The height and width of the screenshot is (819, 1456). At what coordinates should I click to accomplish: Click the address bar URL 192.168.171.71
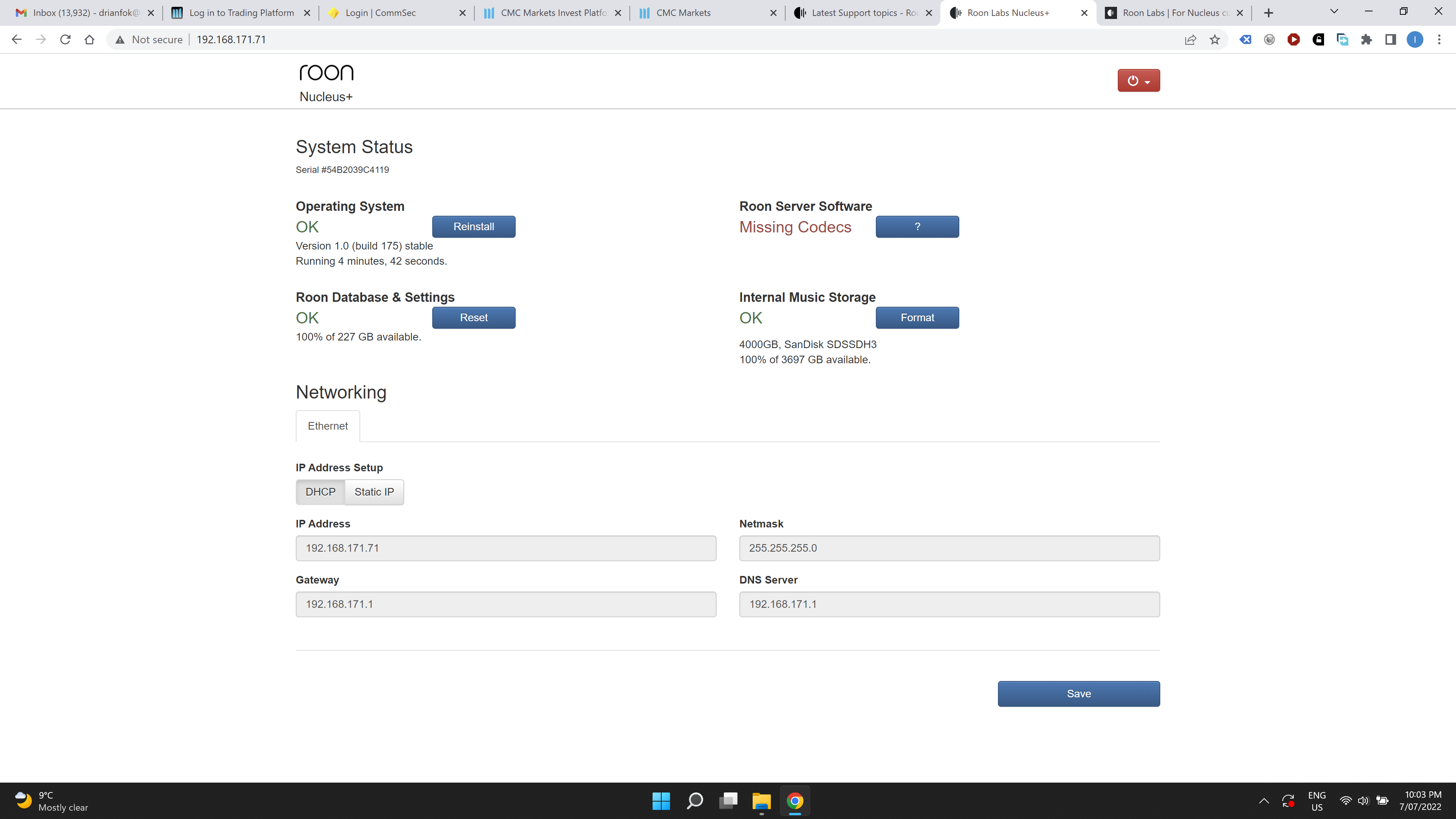[x=231, y=39]
